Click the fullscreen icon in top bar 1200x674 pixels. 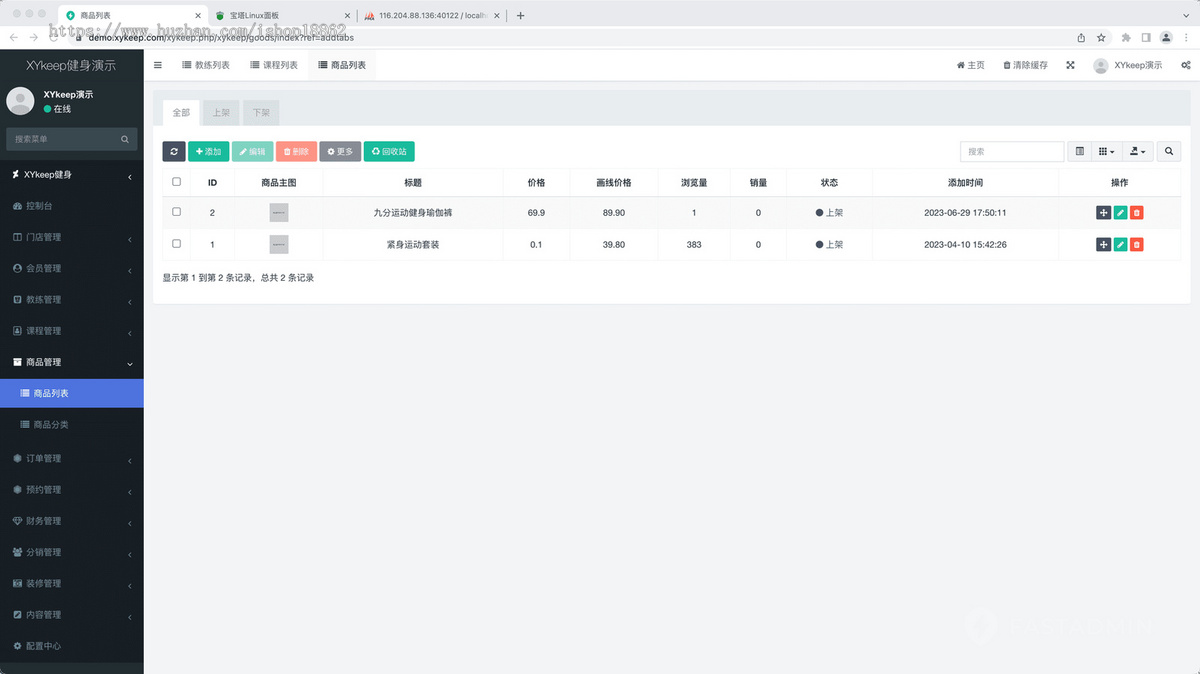tap(1070, 65)
